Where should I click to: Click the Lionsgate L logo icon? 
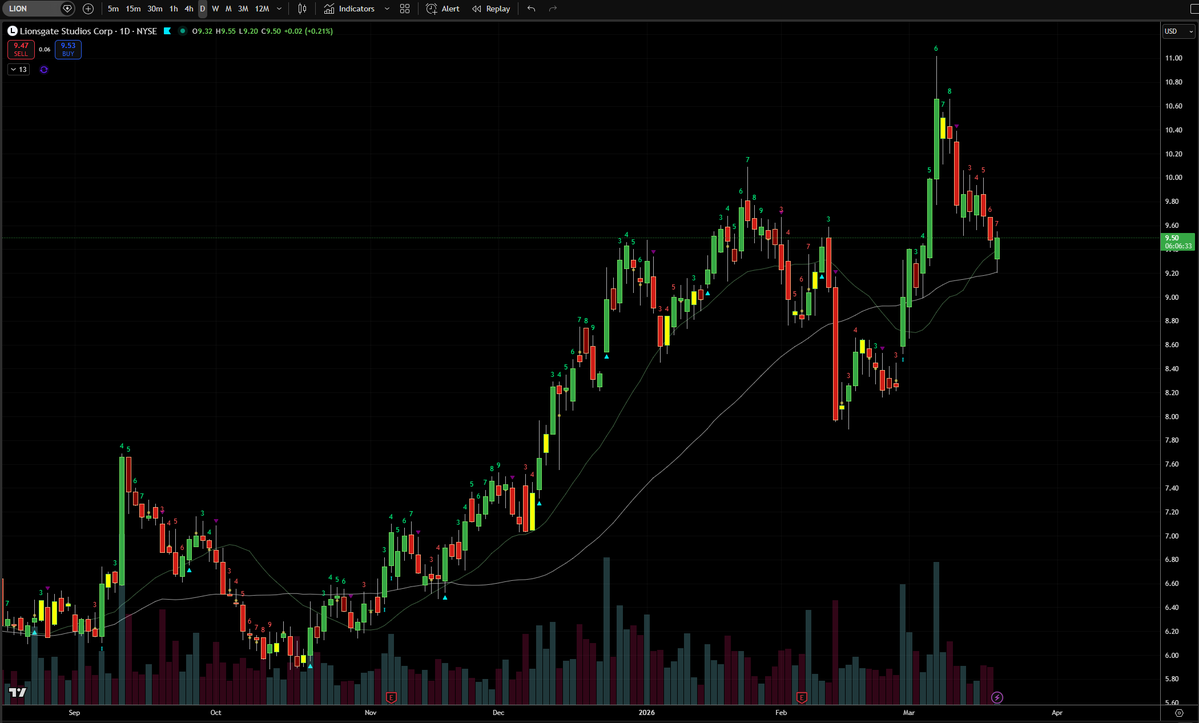pos(12,31)
